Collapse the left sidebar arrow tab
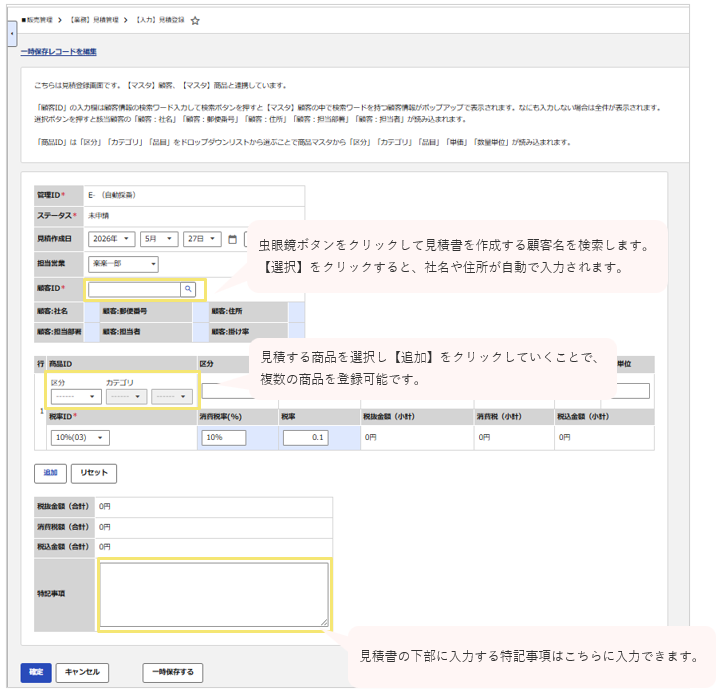This screenshot has height=697, width=720. 12,34
